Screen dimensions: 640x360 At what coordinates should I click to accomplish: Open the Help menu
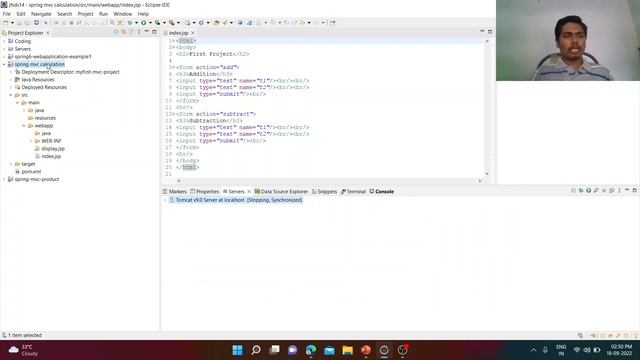click(x=143, y=14)
